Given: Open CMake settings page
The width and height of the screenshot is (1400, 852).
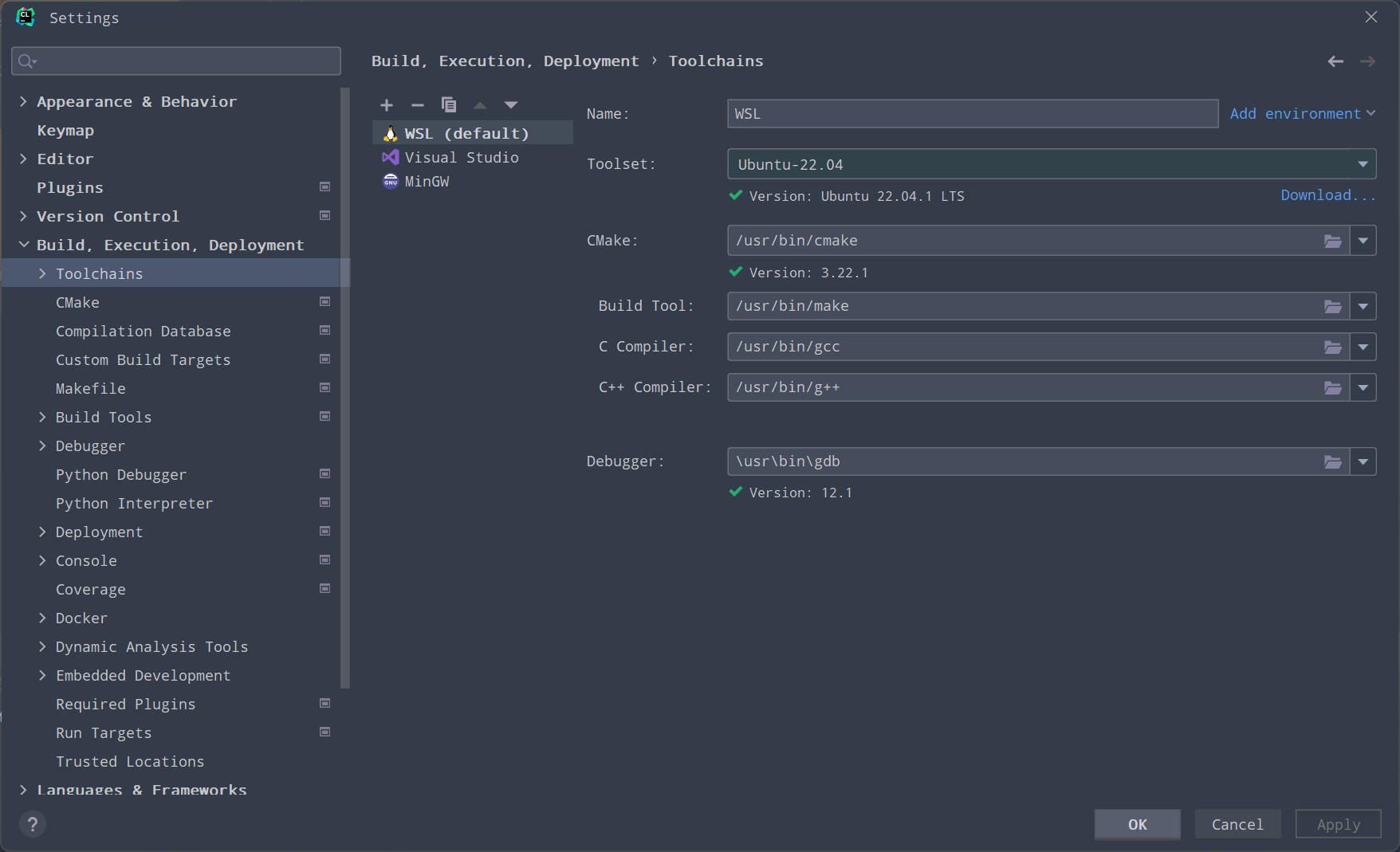Looking at the screenshot, I should (x=77, y=302).
